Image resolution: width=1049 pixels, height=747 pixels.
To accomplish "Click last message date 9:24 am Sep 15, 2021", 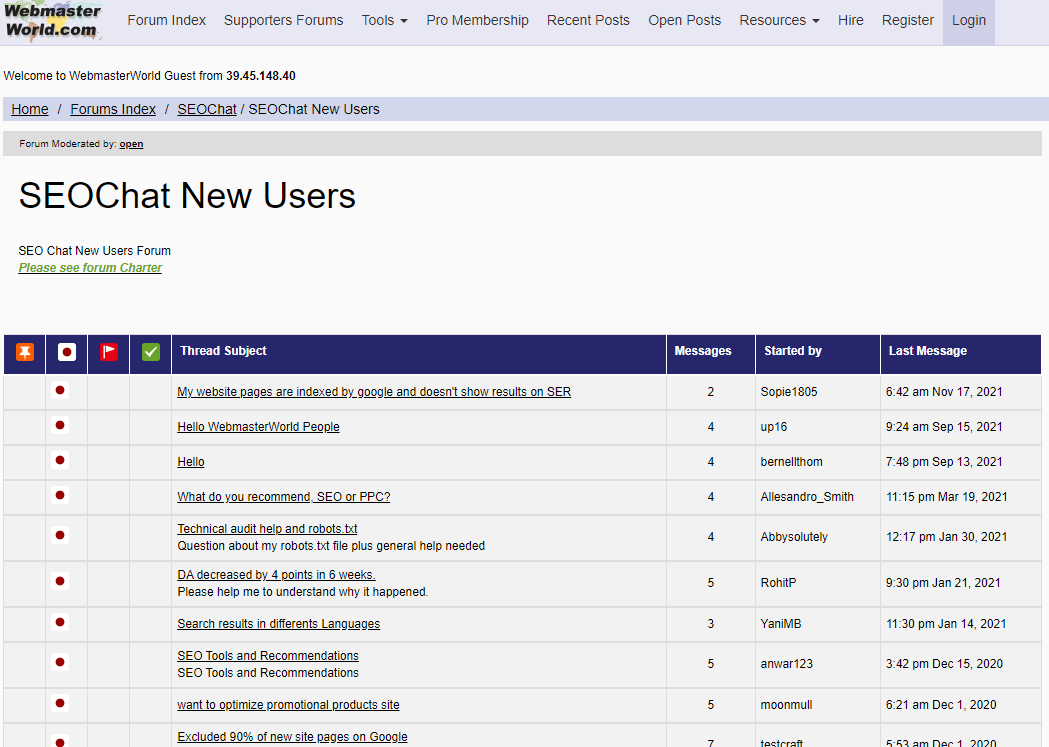I will click(x=944, y=427).
